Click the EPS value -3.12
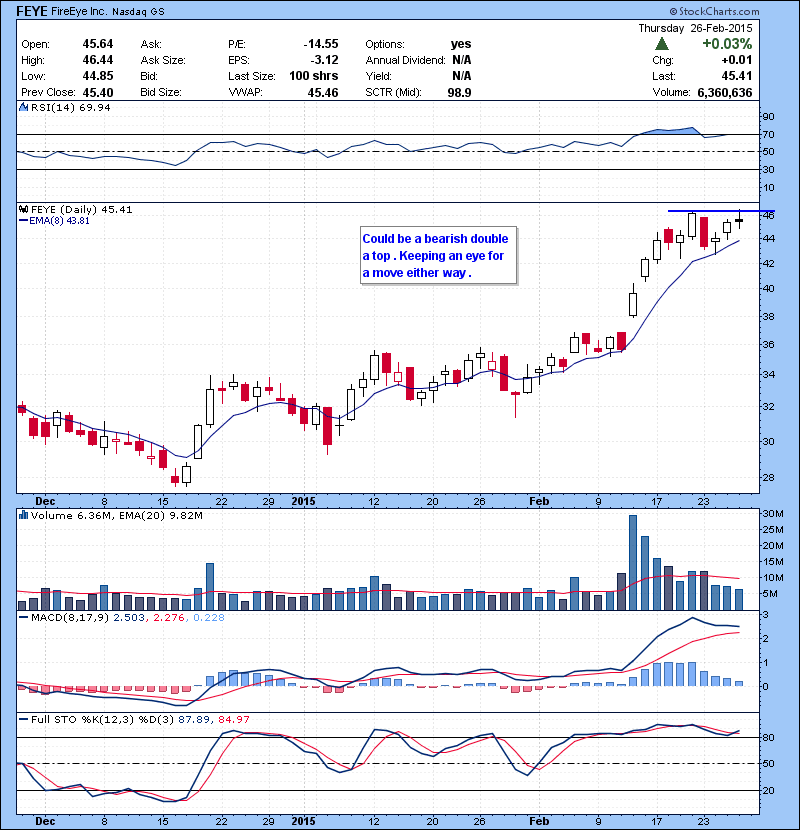The height and width of the screenshot is (830, 800). pos(325,60)
